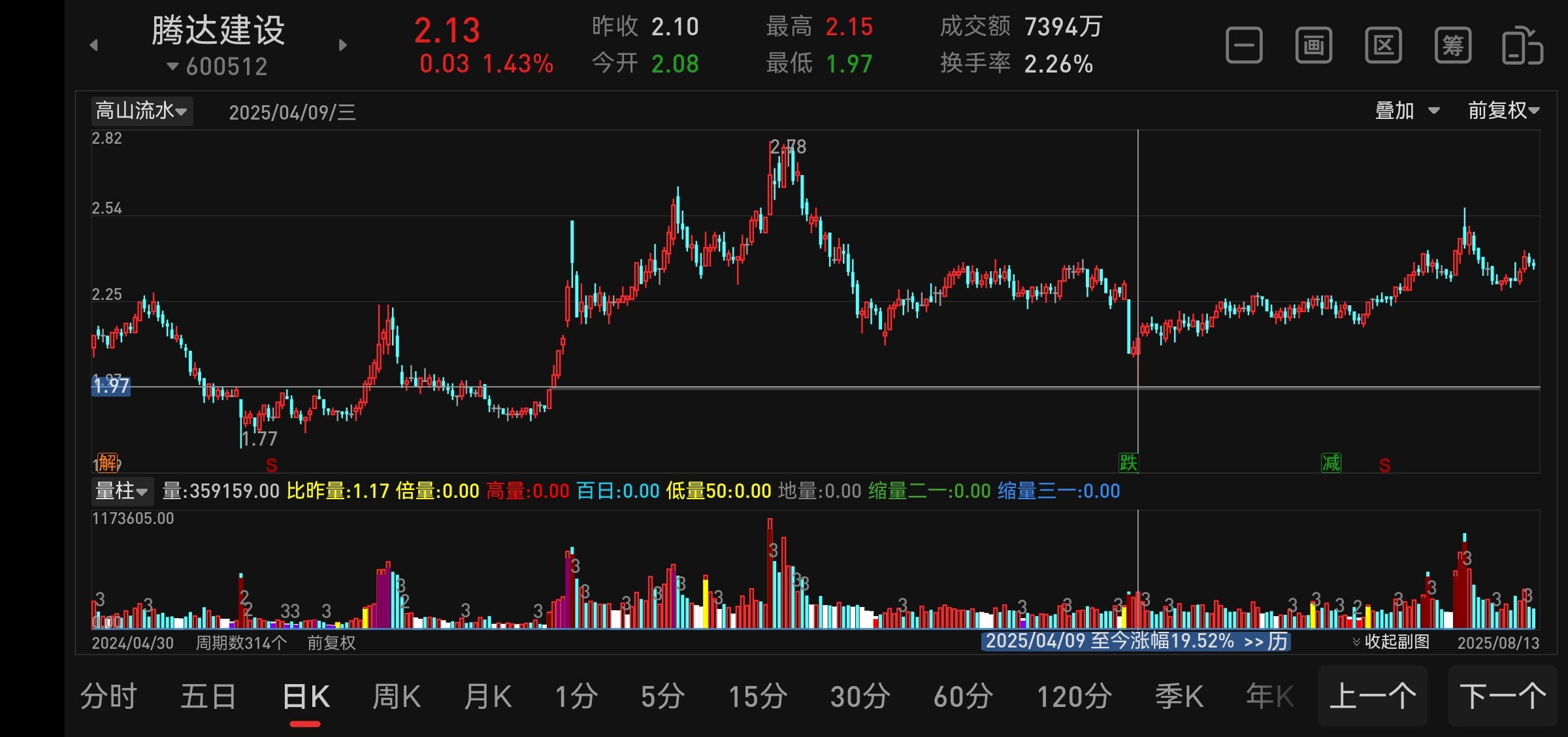The height and width of the screenshot is (737, 1568).
Task: Collapse sub chart via 收起副图
Action: (1390, 642)
